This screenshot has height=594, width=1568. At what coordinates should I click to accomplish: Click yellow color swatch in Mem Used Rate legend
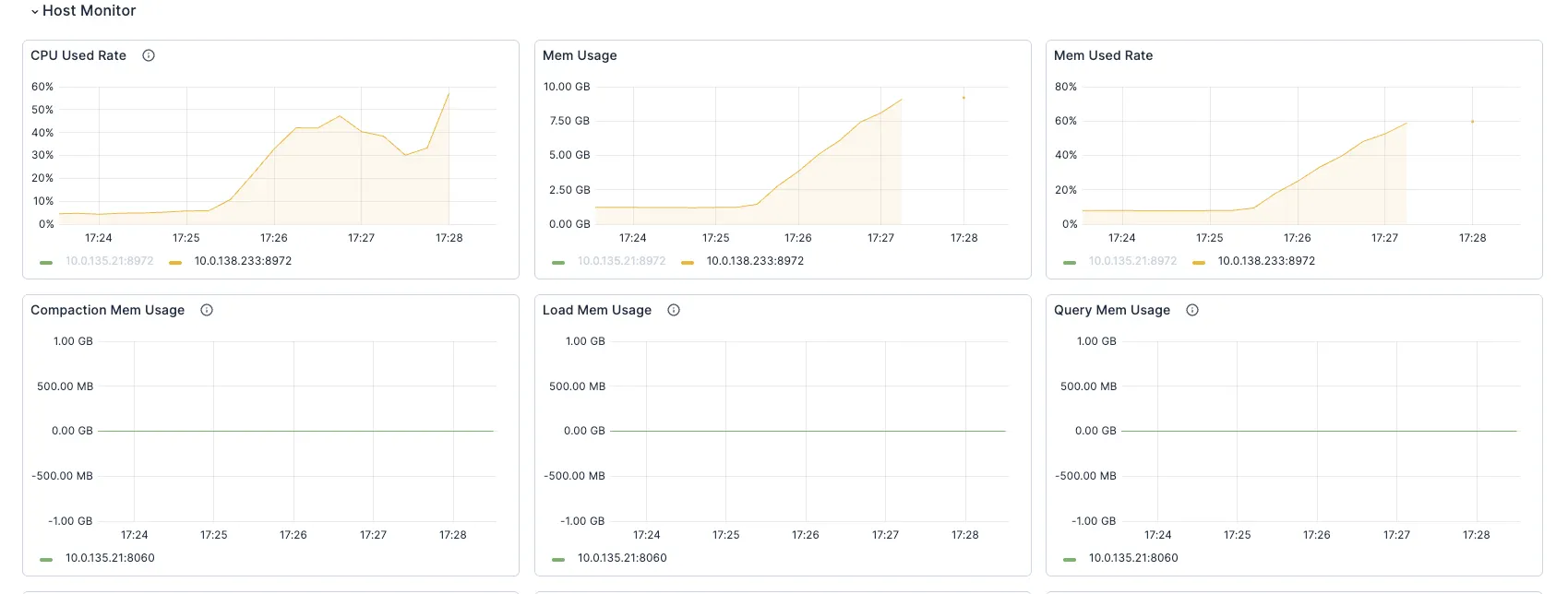(x=1199, y=262)
